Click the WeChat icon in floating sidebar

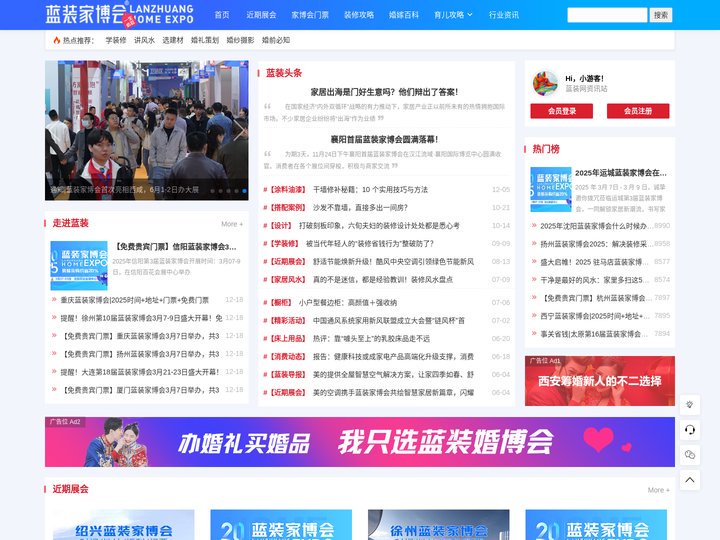690,455
